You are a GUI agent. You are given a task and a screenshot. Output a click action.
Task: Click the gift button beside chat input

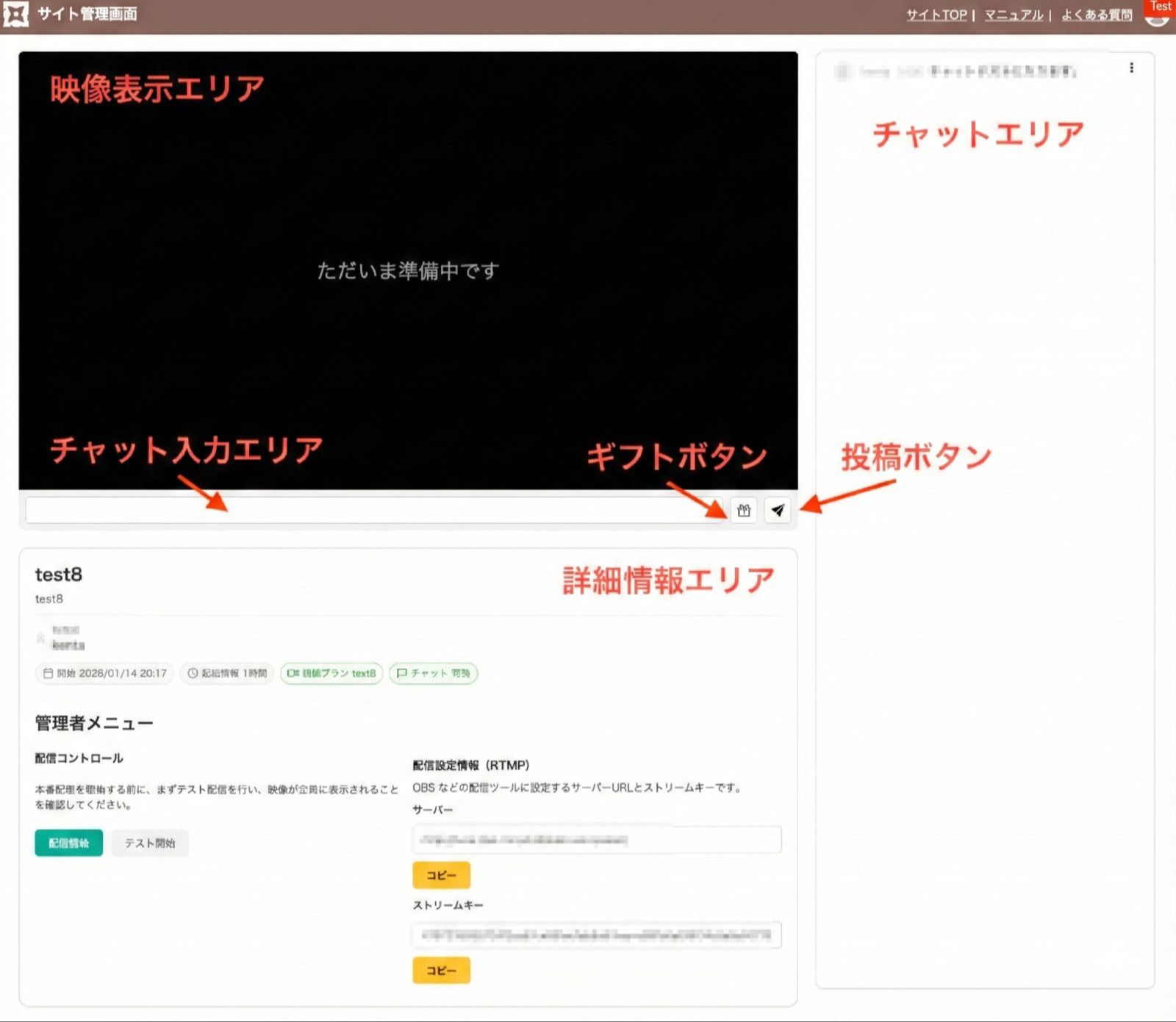[743, 510]
